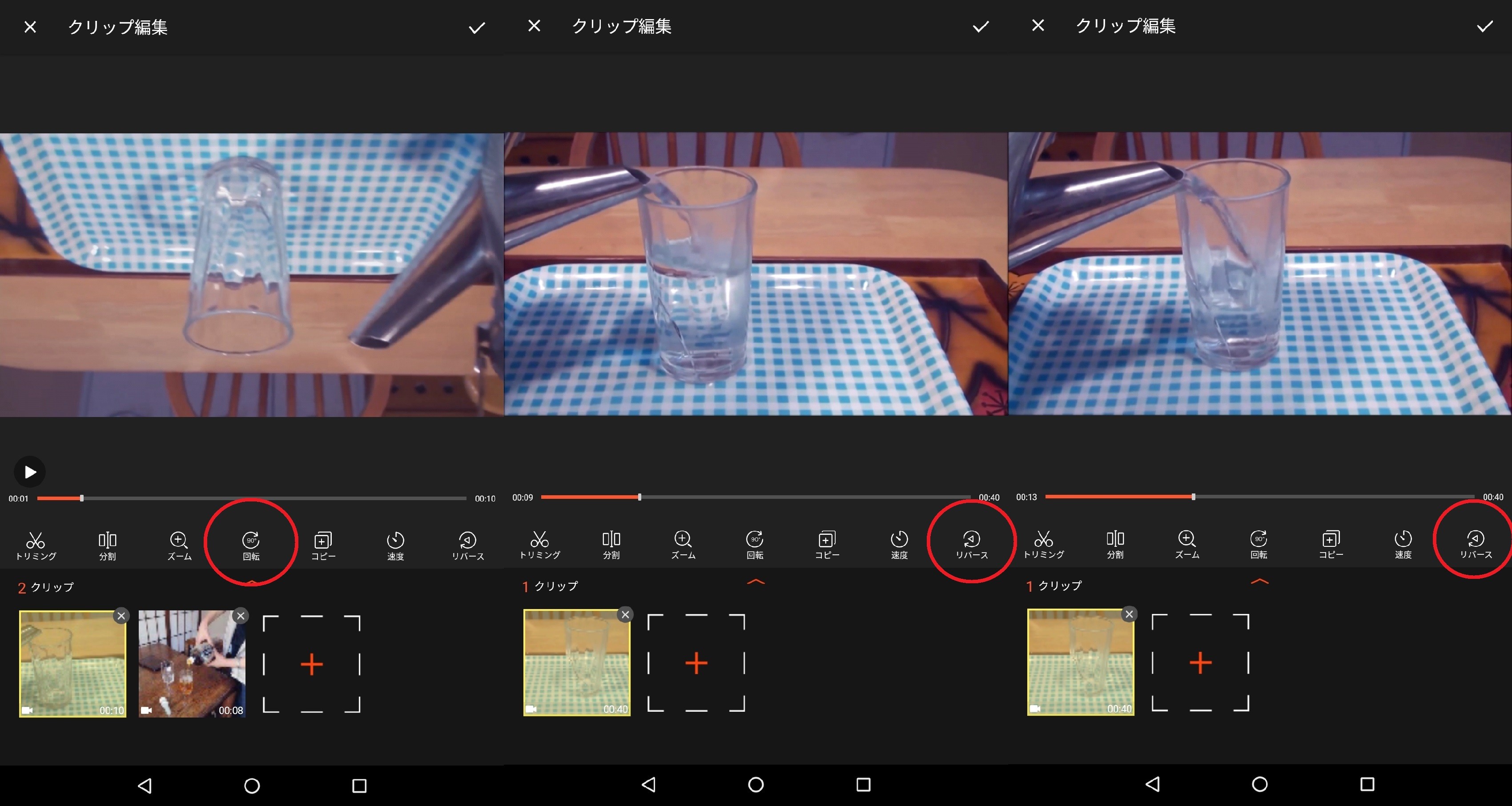Collapse clip panel chevron on middle screen

click(x=756, y=582)
